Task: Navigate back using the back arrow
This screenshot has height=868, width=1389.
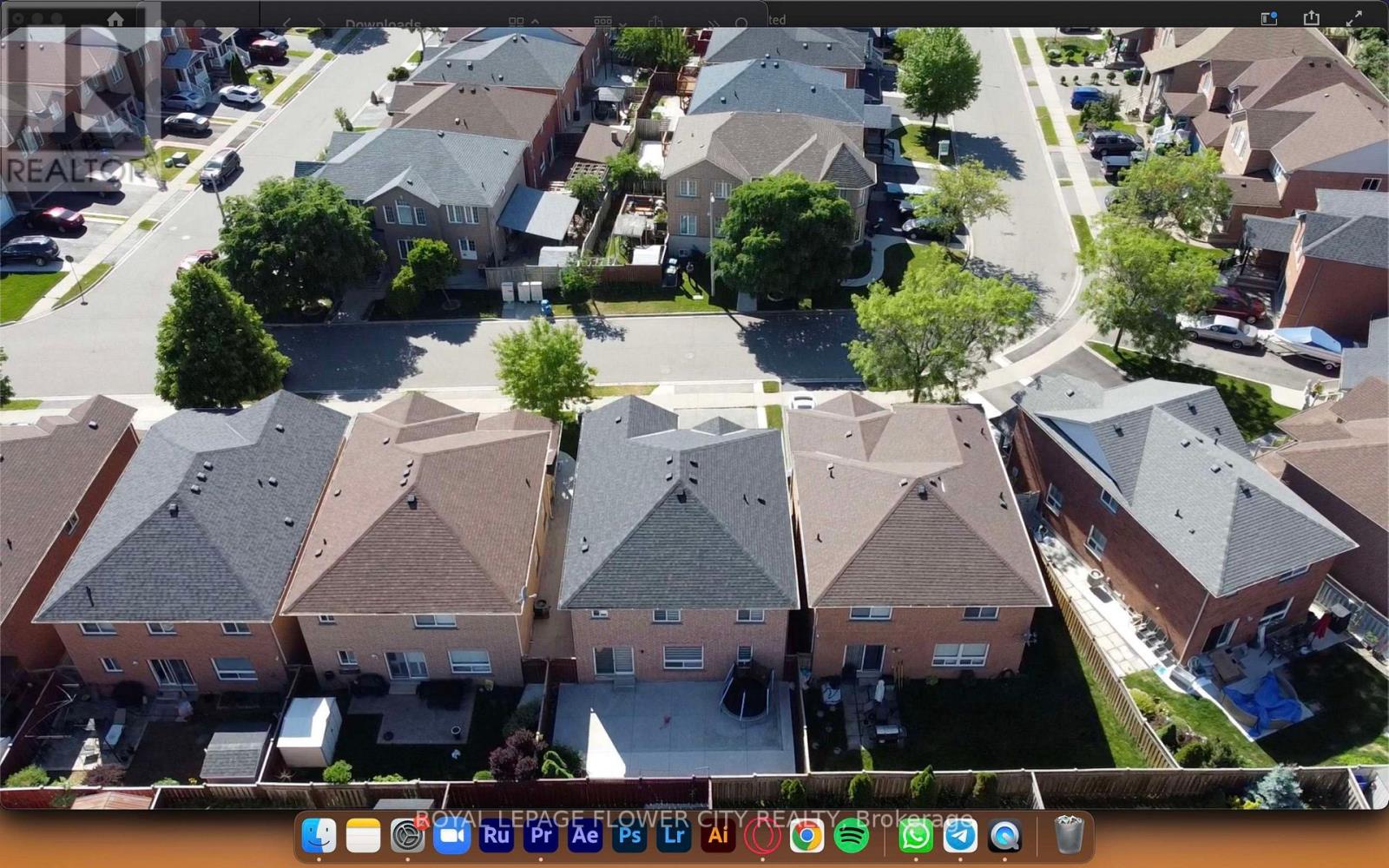Action: [x=286, y=20]
